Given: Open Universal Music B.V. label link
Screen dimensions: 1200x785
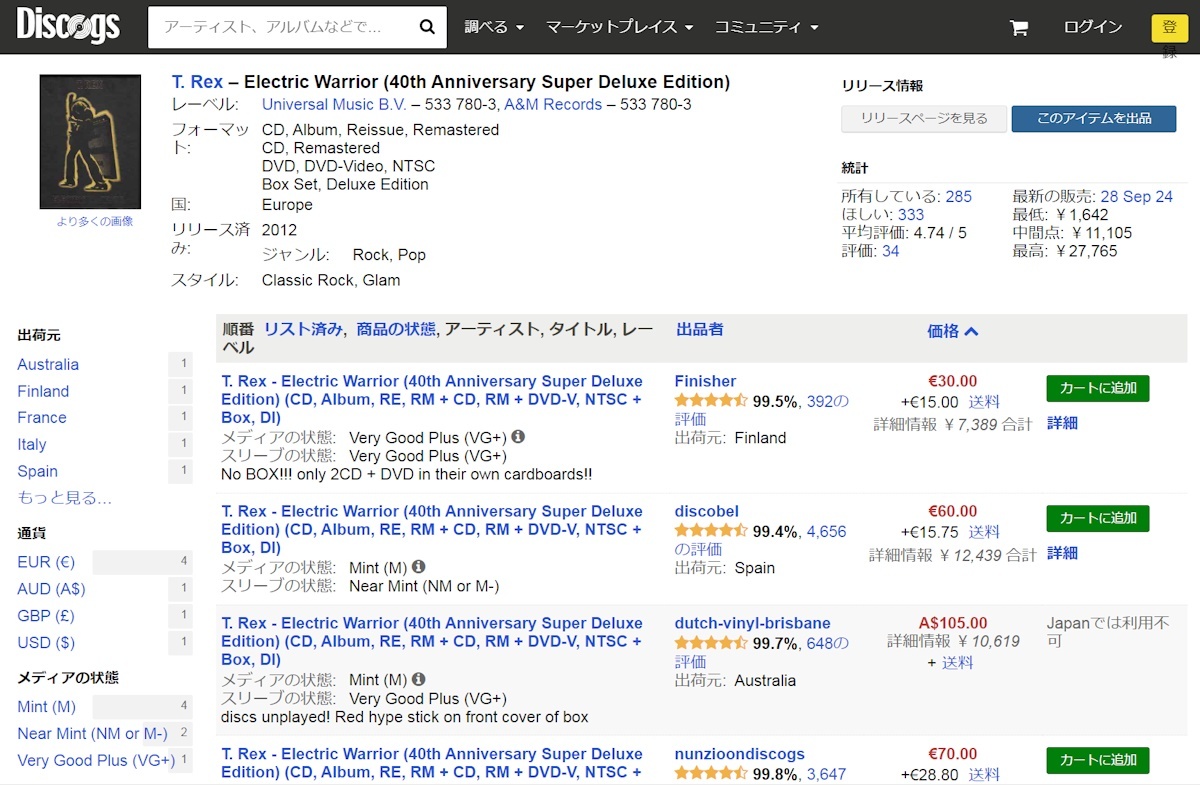Looking at the screenshot, I should [x=333, y=104].
